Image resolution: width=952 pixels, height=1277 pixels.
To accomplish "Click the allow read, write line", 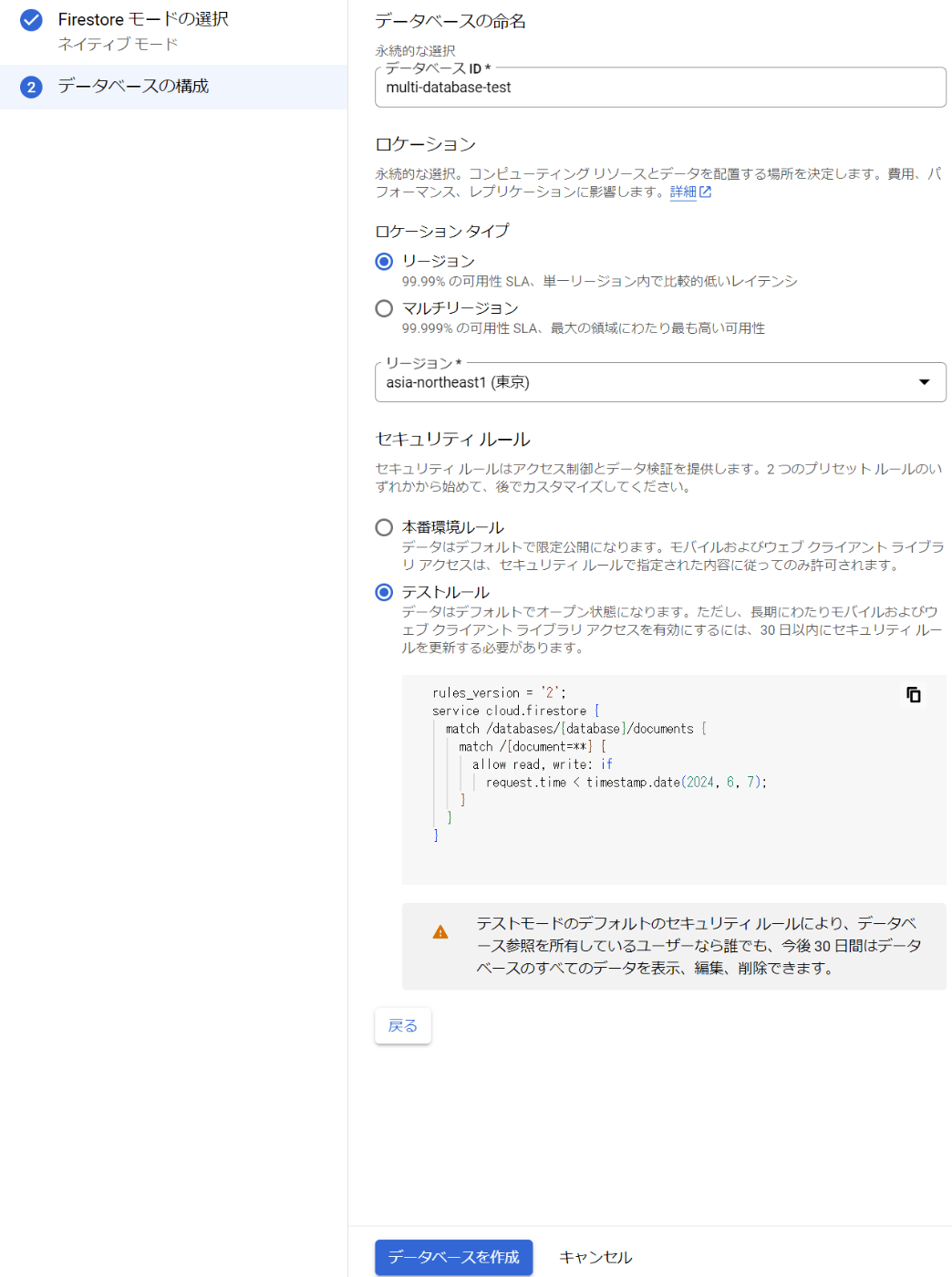I will pyautogui.click(x=542, y=764).
